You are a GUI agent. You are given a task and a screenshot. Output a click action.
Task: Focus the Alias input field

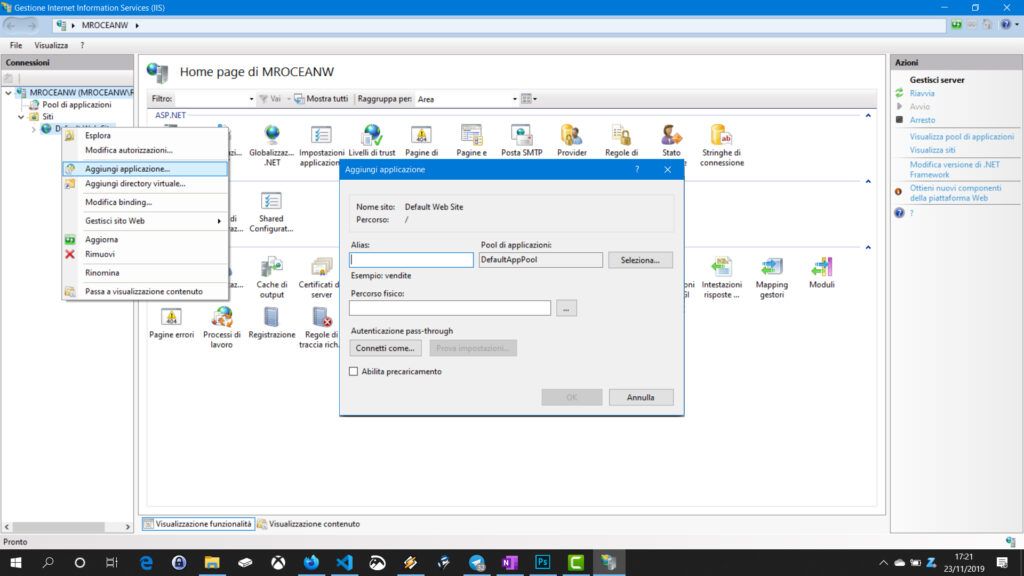(x=411, y=260)
